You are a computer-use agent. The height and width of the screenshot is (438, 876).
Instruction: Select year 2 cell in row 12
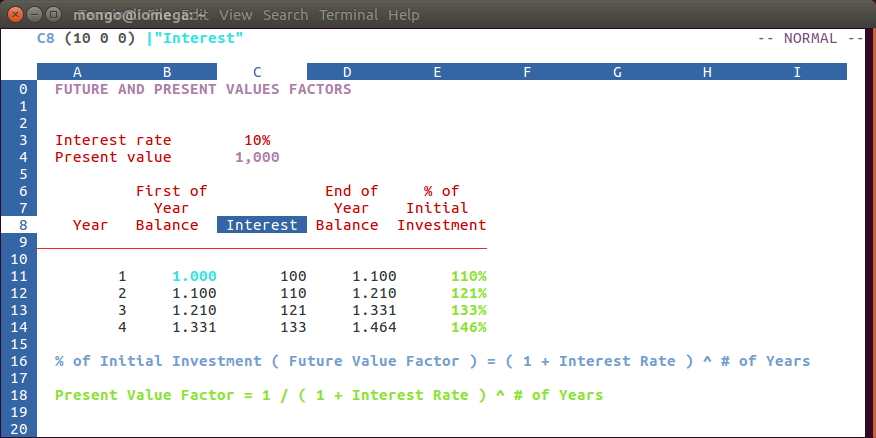pos(122,293)
